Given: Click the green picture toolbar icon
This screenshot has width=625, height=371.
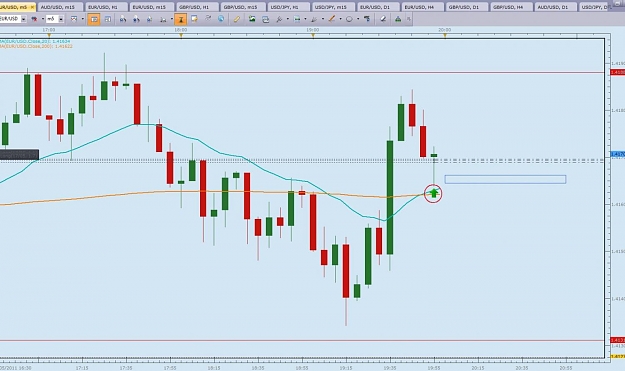Looking at the screenshot, I should coord(252,19).
